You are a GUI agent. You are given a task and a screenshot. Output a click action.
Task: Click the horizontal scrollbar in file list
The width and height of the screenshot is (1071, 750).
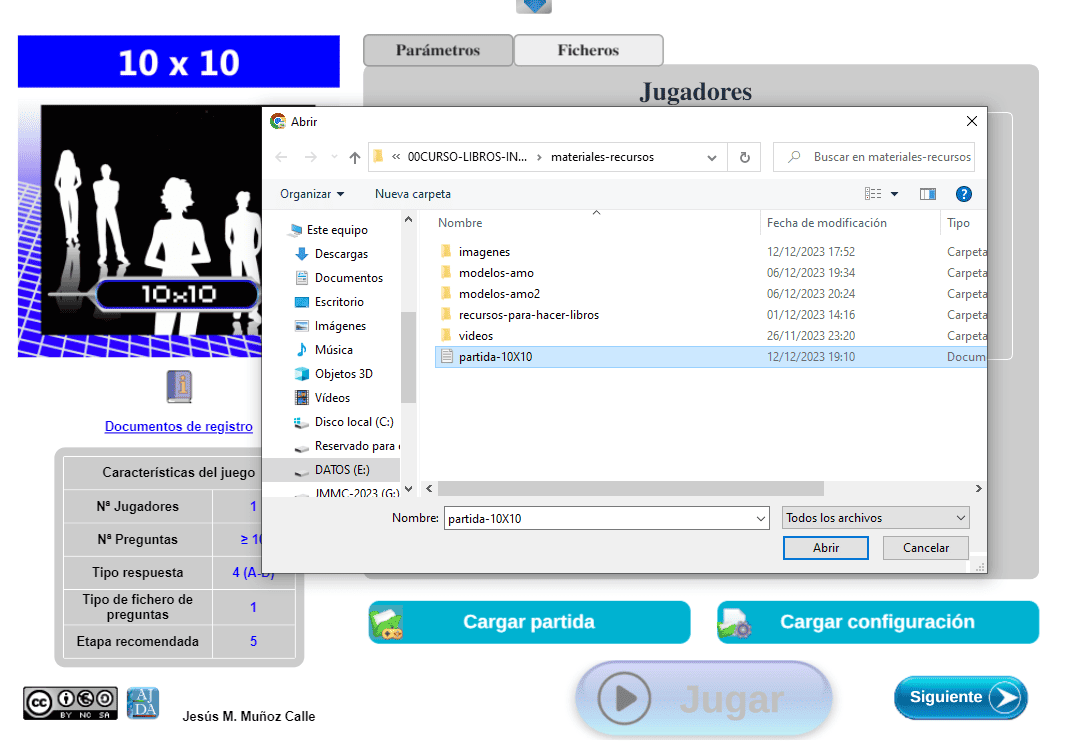tap(630, 488)
